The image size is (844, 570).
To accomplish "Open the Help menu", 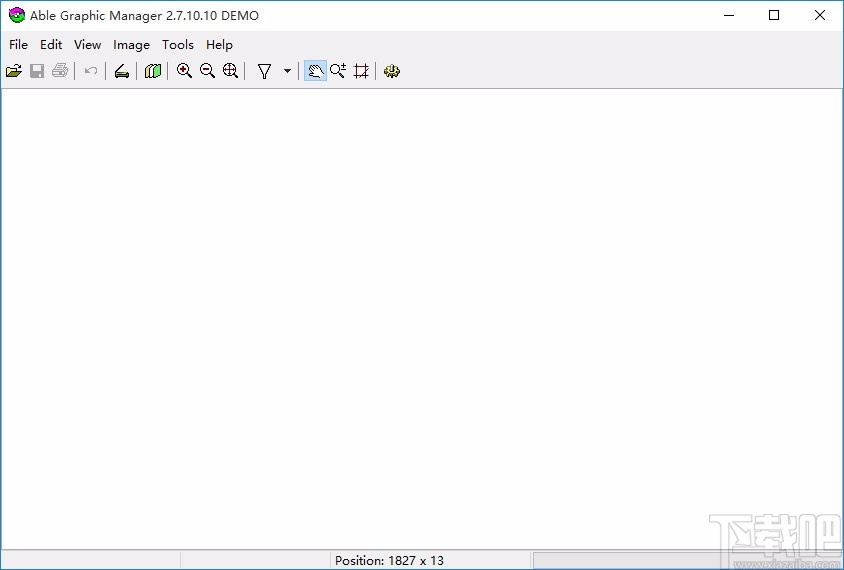I will pos(219,45).
